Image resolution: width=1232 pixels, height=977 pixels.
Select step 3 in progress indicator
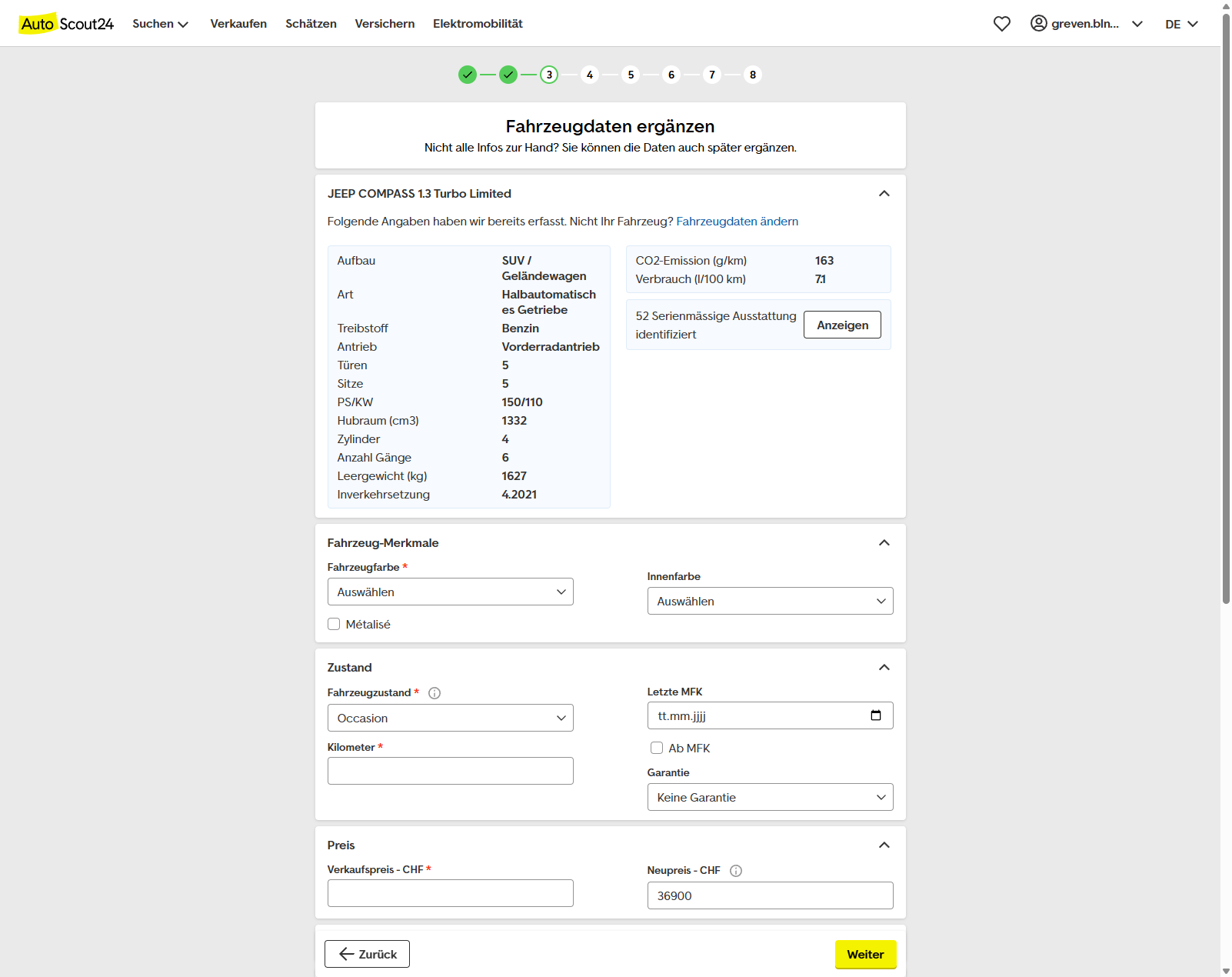[x=549, y=75]
